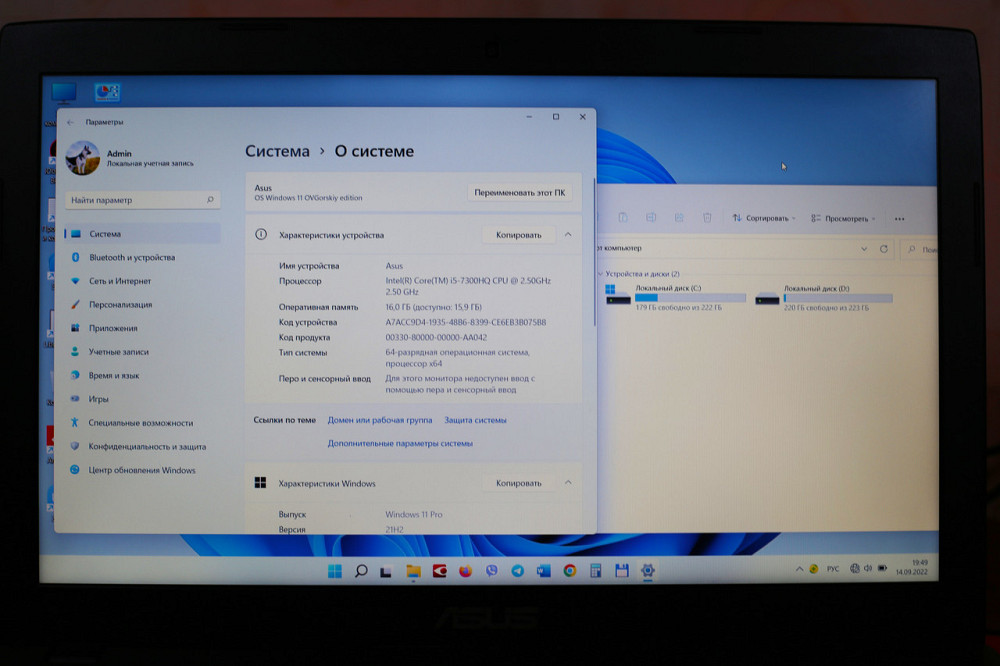This screenshot has width=1000, height=666.
Task: Collapse the Устройства и диски group
Action: pos(601,273)
